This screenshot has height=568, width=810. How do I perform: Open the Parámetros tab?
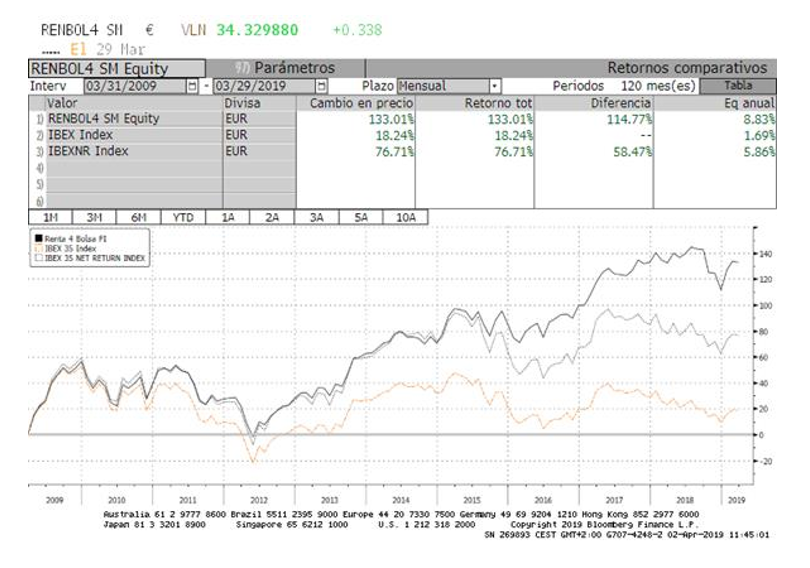click(285, 68)
